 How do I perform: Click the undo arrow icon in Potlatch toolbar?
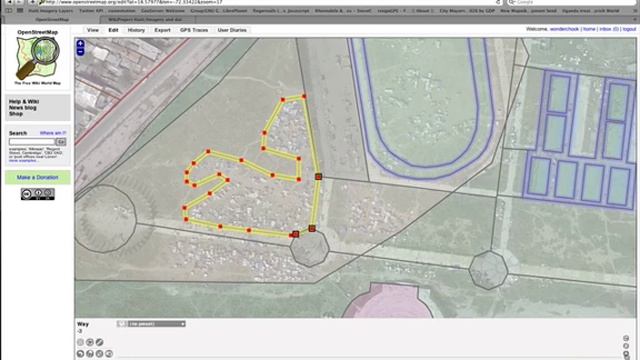pos(80,353)
